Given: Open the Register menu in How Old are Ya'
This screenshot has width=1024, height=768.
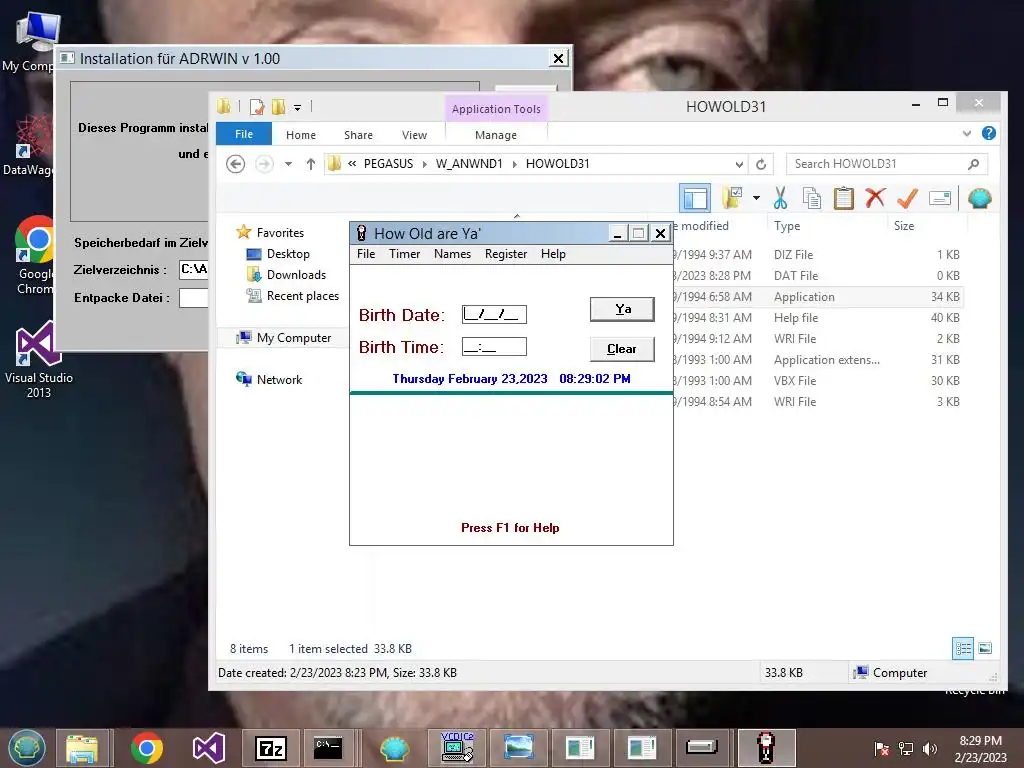Looking at the screenshot, I should coord(505,254).
